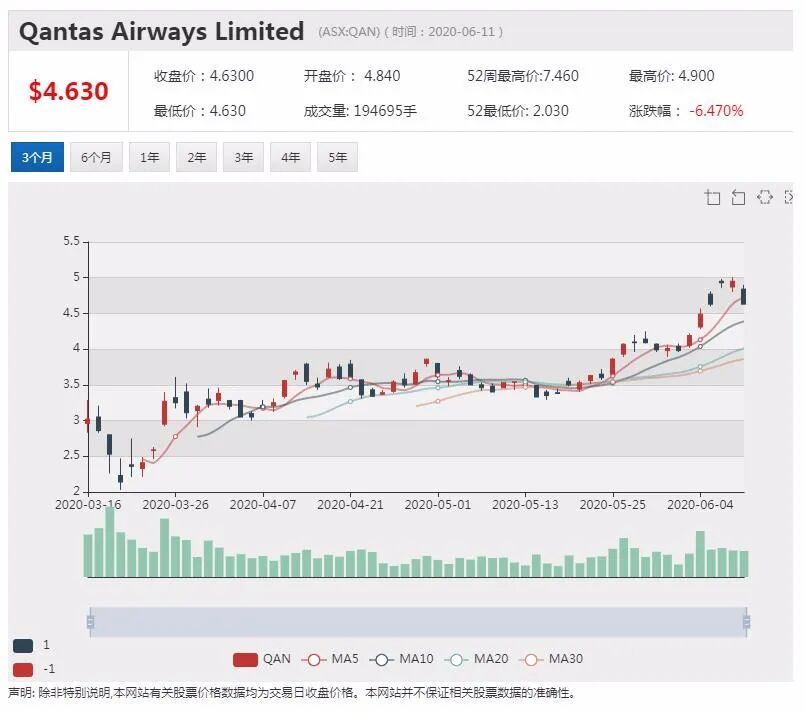Click the 2020-04-07 x-axis date label
Screen dimensions: 806x712
[263, 505]
